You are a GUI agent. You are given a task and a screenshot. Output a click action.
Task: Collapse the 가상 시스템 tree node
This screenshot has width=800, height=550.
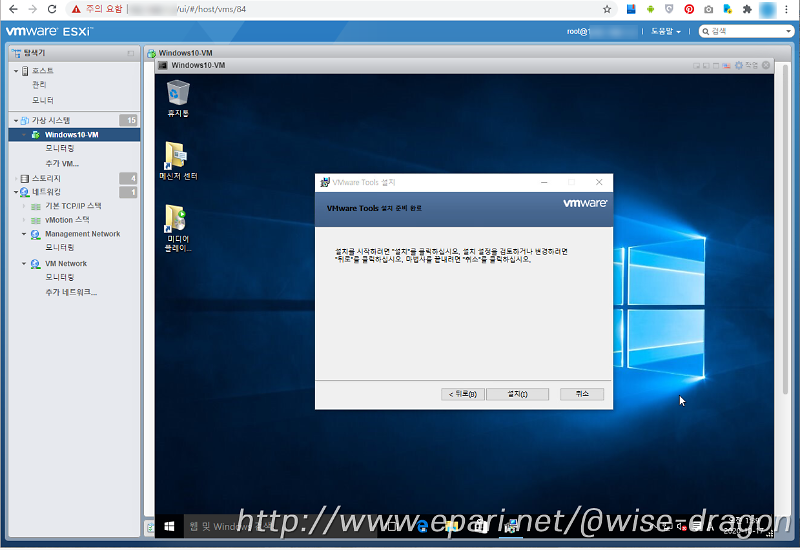tap(16, 121)
